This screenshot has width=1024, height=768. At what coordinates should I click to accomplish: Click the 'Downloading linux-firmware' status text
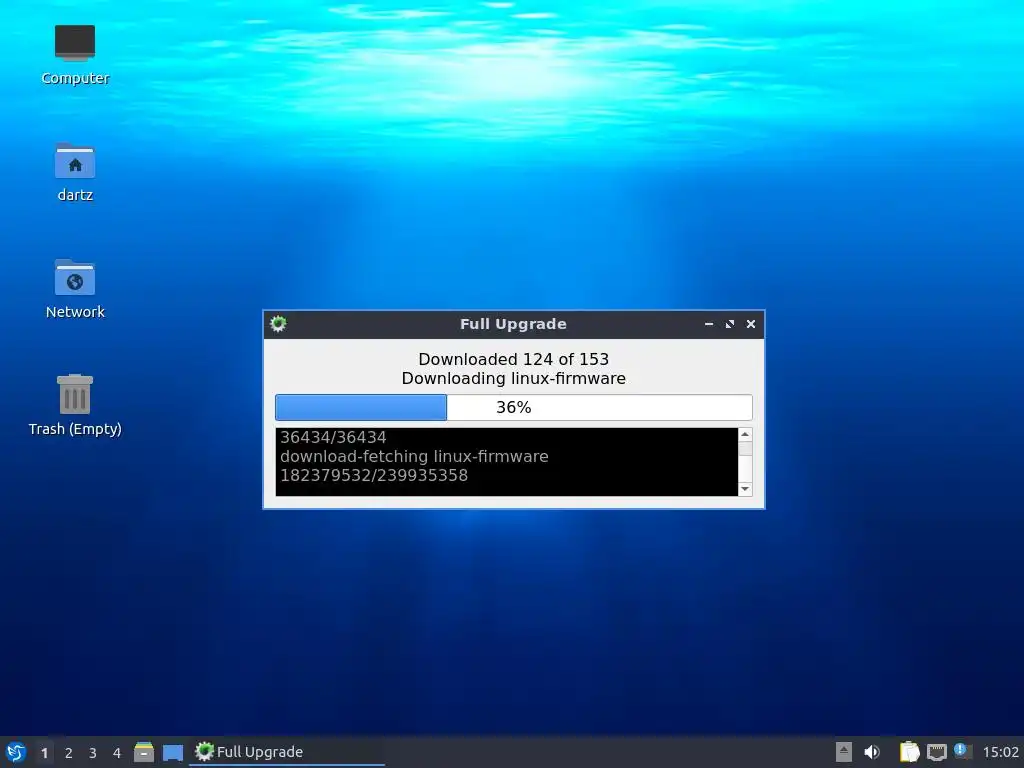514,379
